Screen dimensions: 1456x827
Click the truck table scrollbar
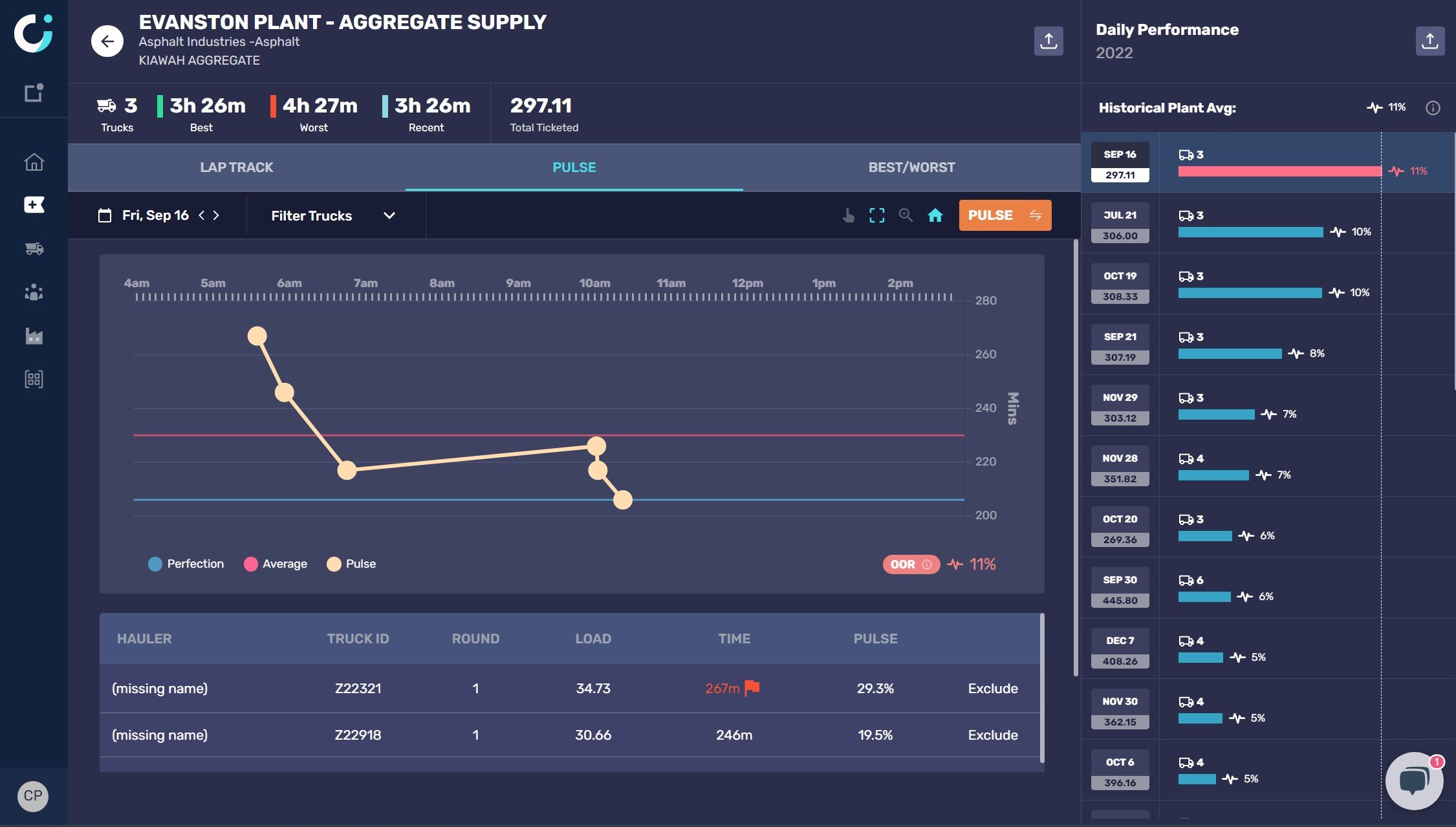coord(1042,688)
